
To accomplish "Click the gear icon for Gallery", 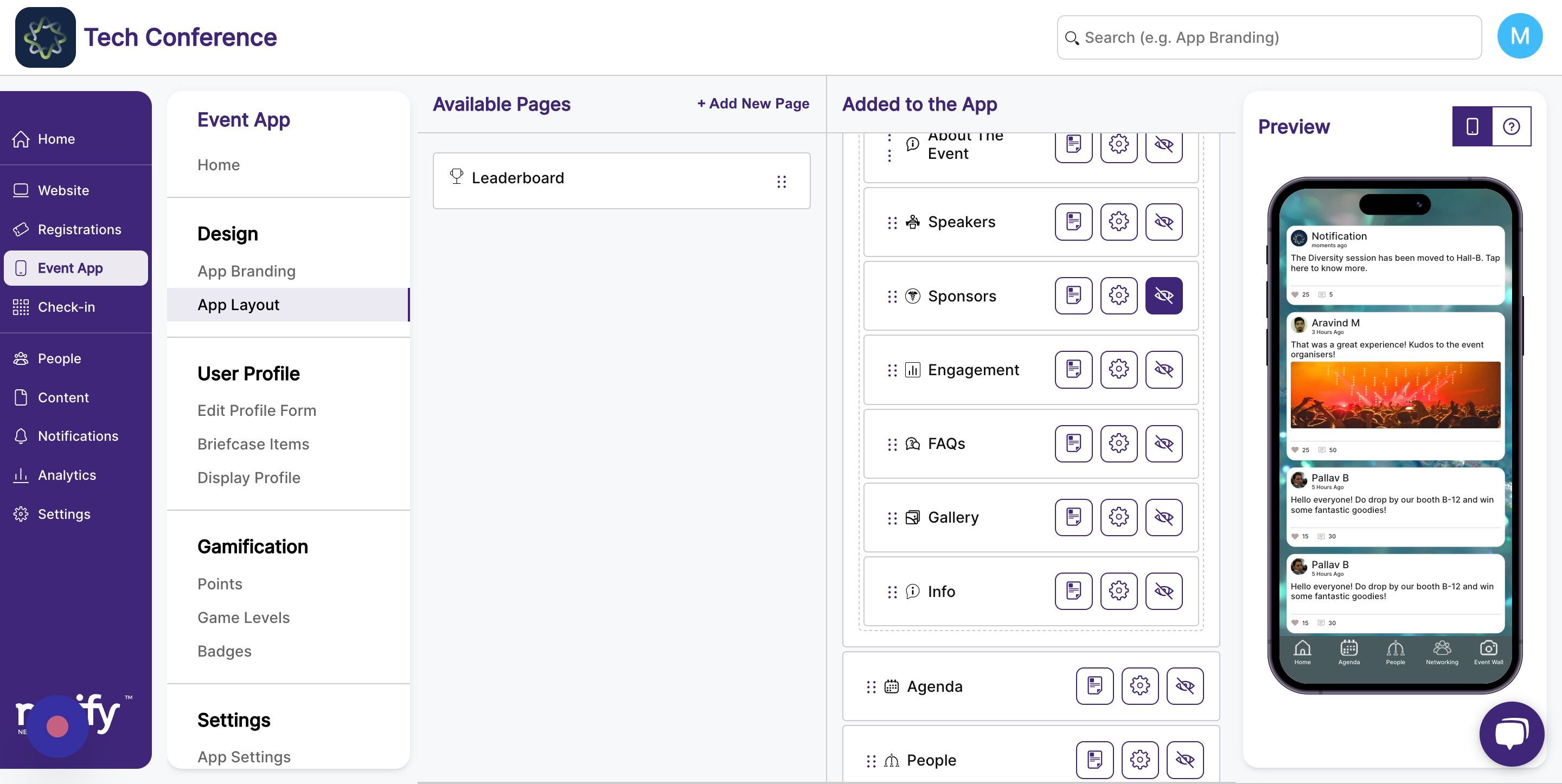I will click(x=1118, y=517).
